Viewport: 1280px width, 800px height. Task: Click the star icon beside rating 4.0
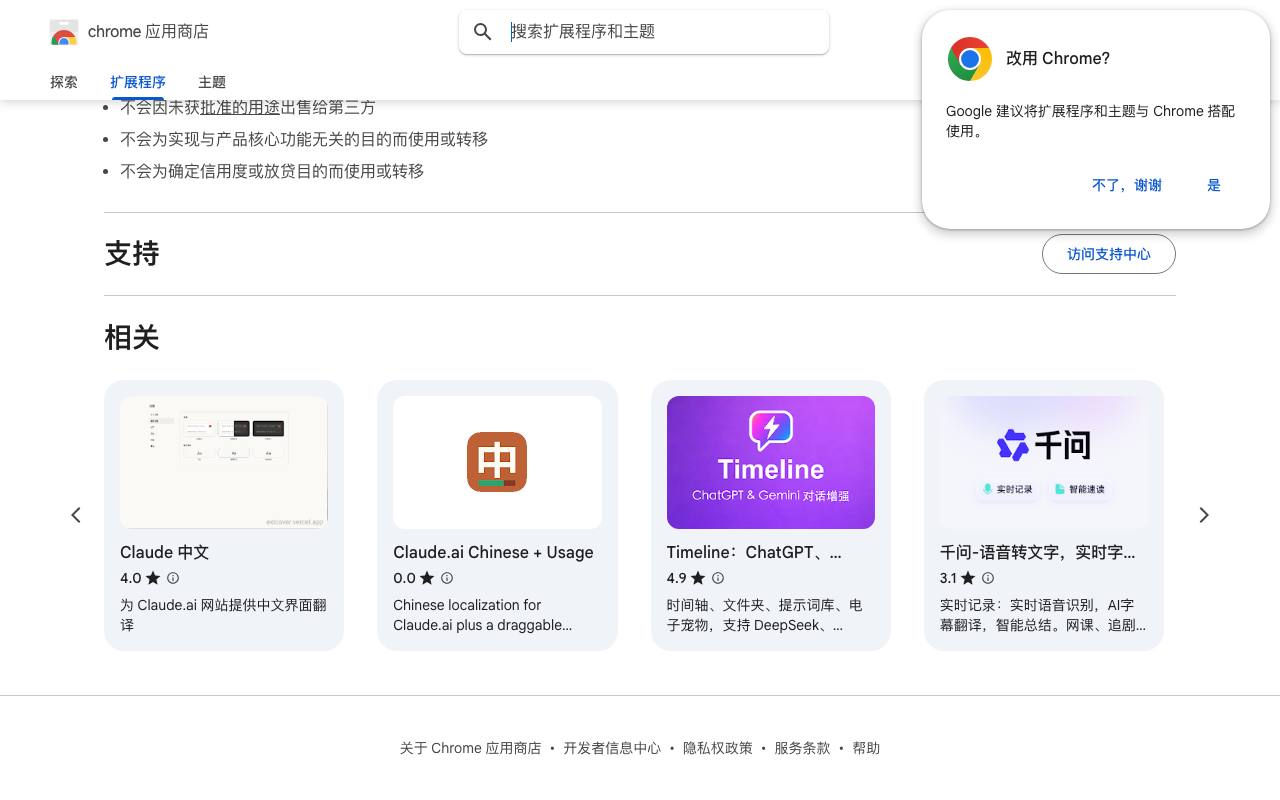click(153, 578)
